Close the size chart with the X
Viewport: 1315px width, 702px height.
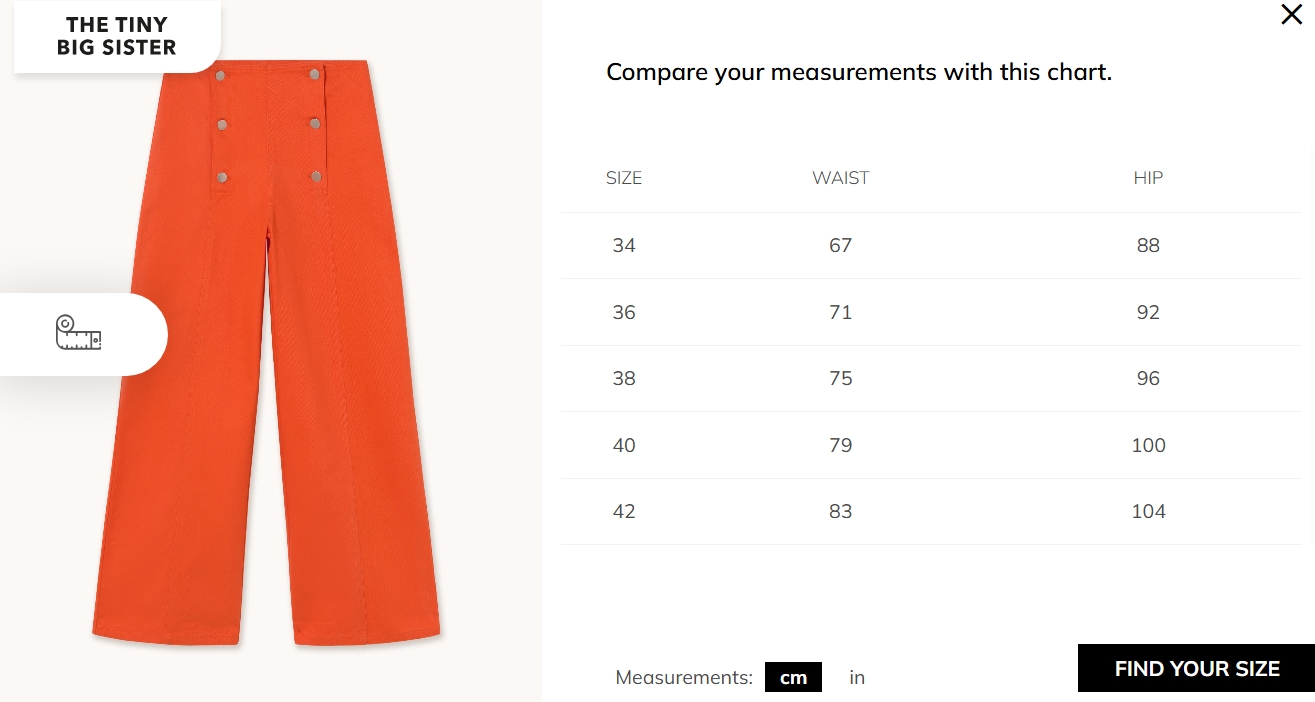1291,15
